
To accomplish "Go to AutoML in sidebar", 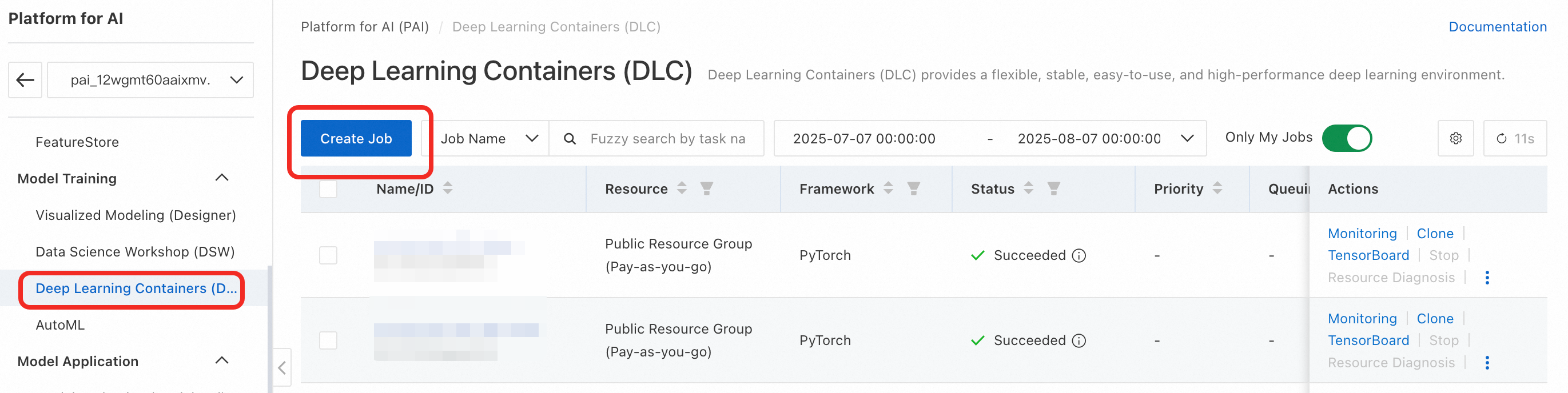I will (60, 325).
